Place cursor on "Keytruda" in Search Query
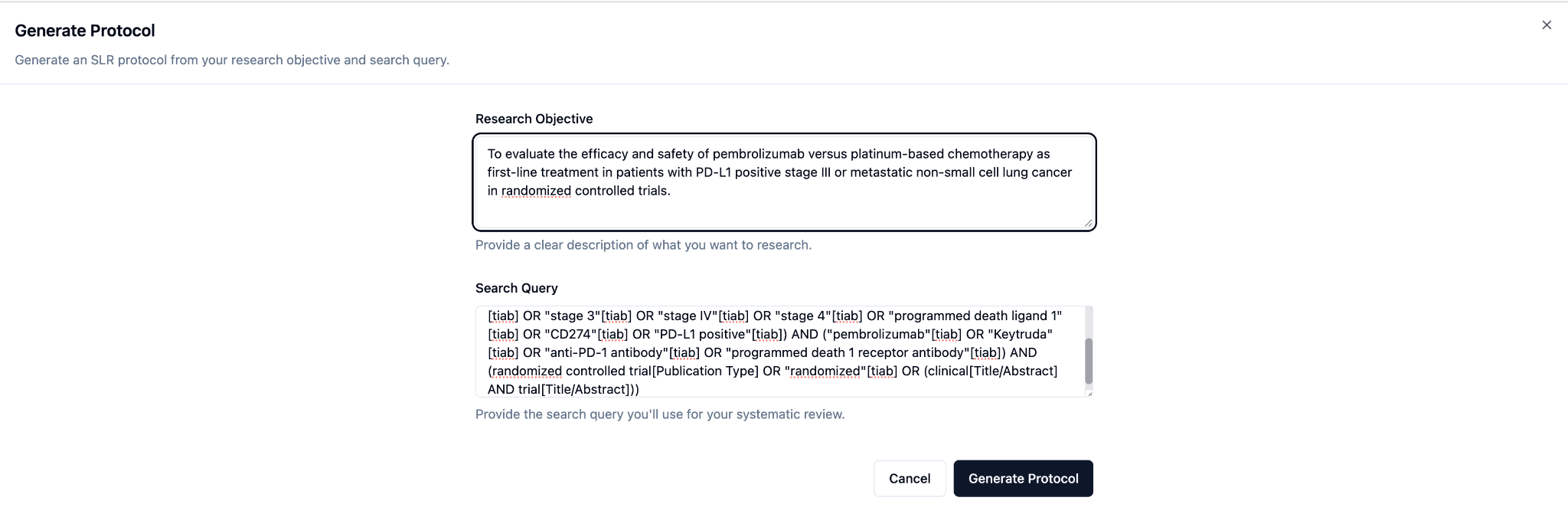This screenshot has width=1568, height=527. [x=1021, y=335]
